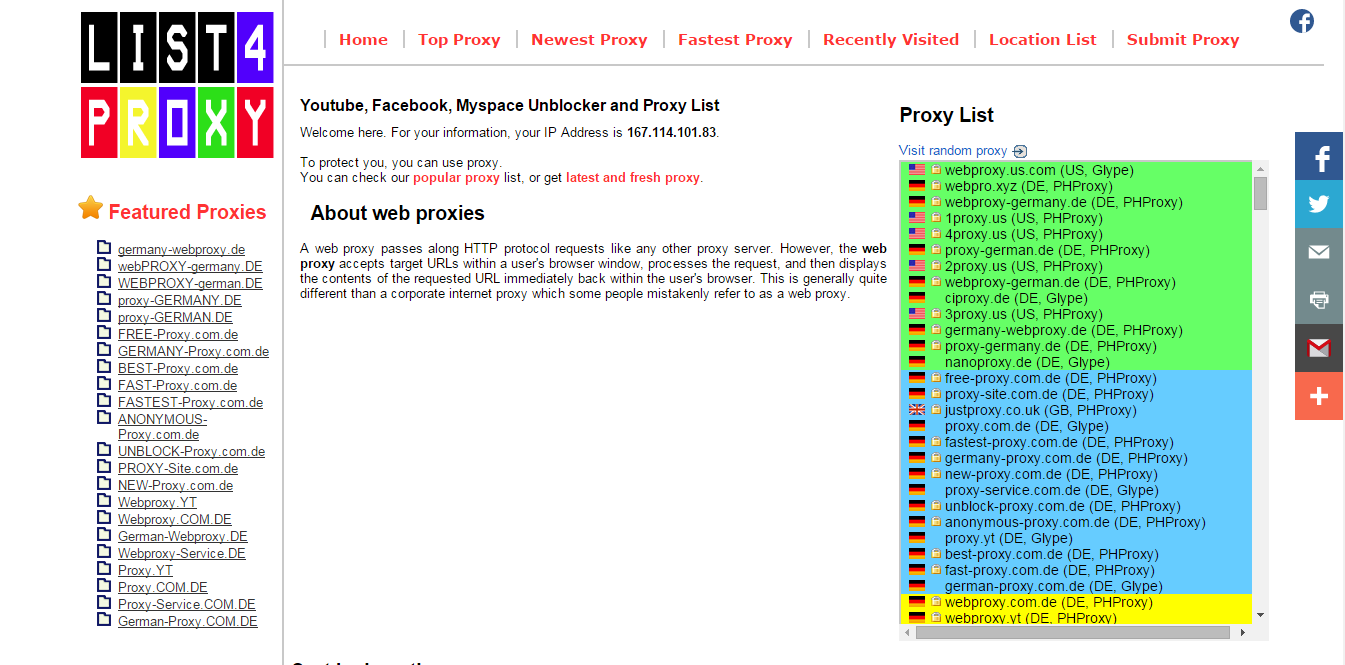Click proxy list horizontal scrollbar thumb

tap(1072, 632)
